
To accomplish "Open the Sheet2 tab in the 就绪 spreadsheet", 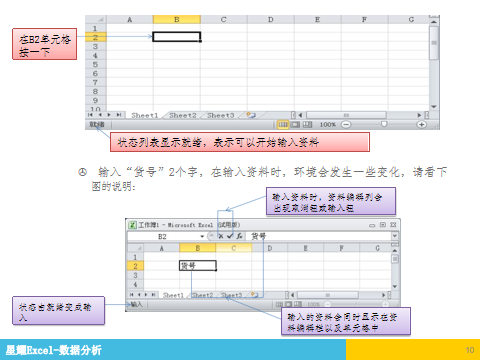I will coord(183,115).
